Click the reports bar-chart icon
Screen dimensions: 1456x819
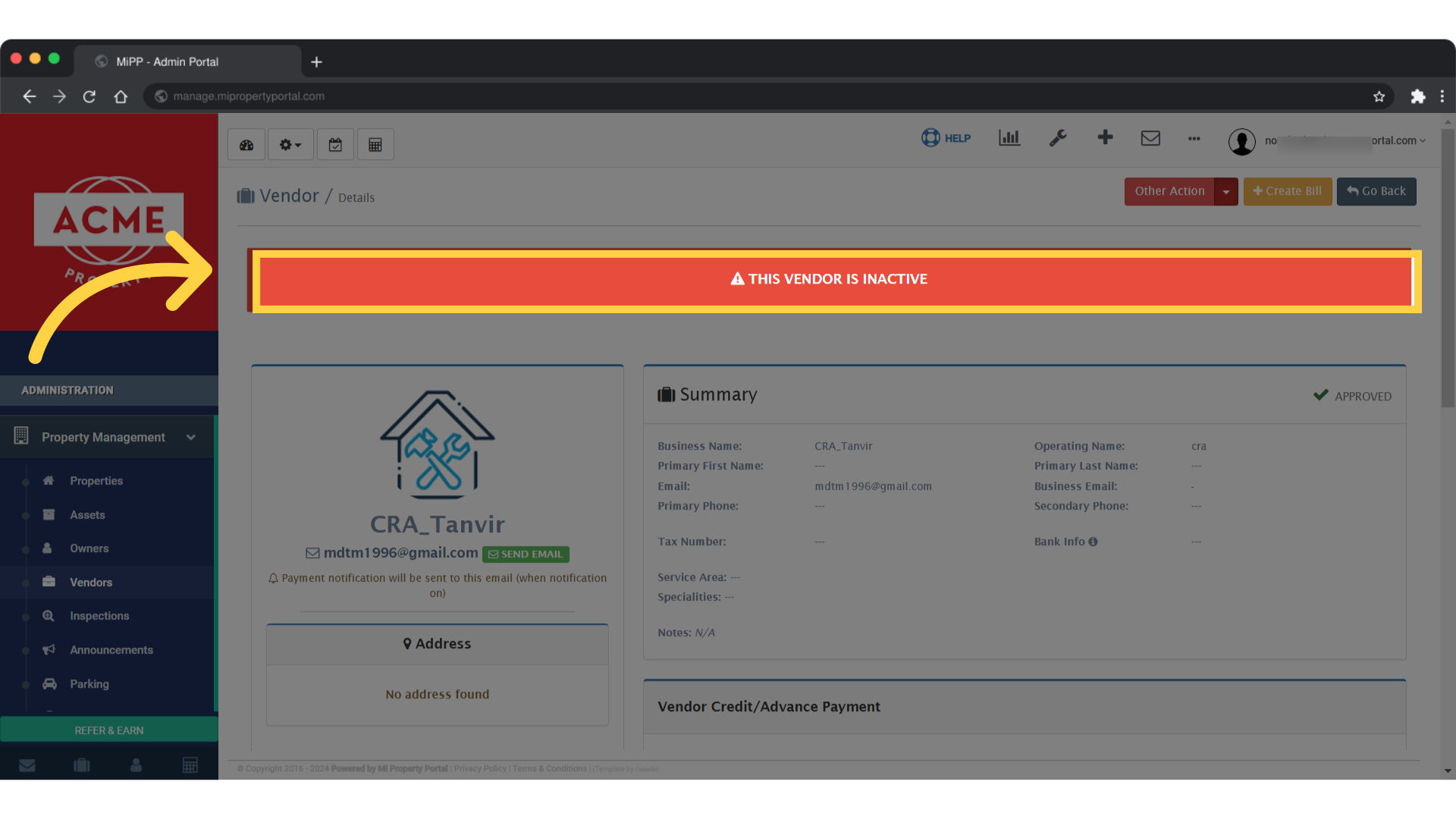point(1009,138)
